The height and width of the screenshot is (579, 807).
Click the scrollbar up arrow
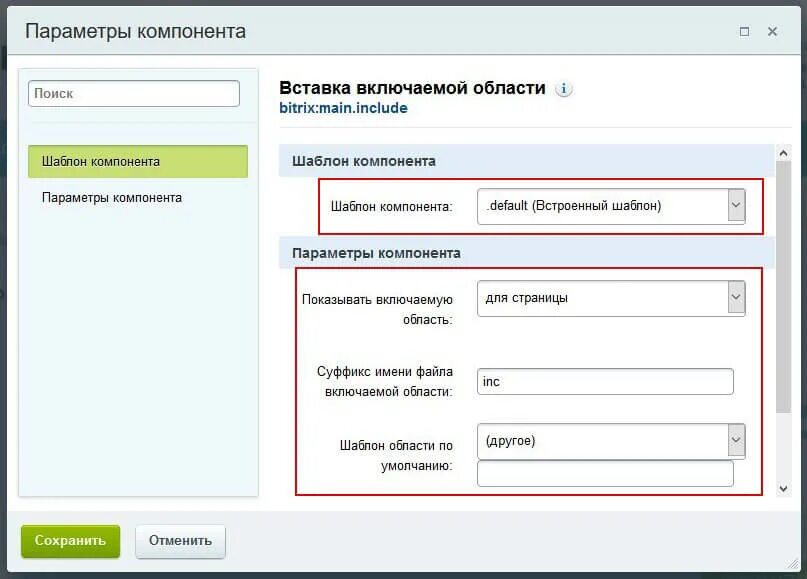coord(783,153)
